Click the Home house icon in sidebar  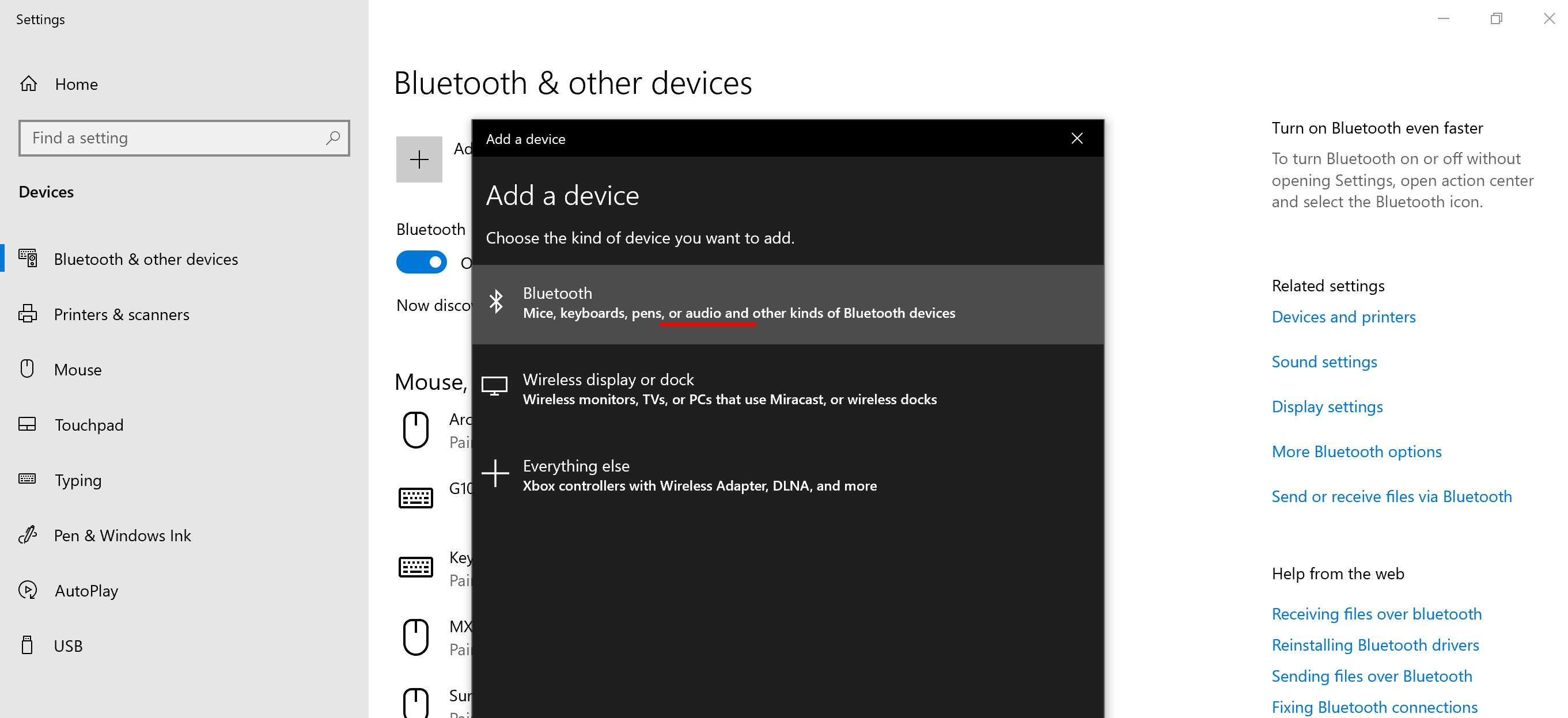[29, 84]
